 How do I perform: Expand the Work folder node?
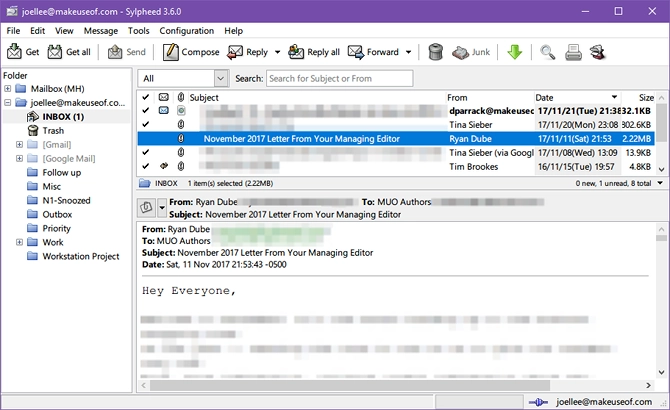pyautogui.click(x=19, y=242)
